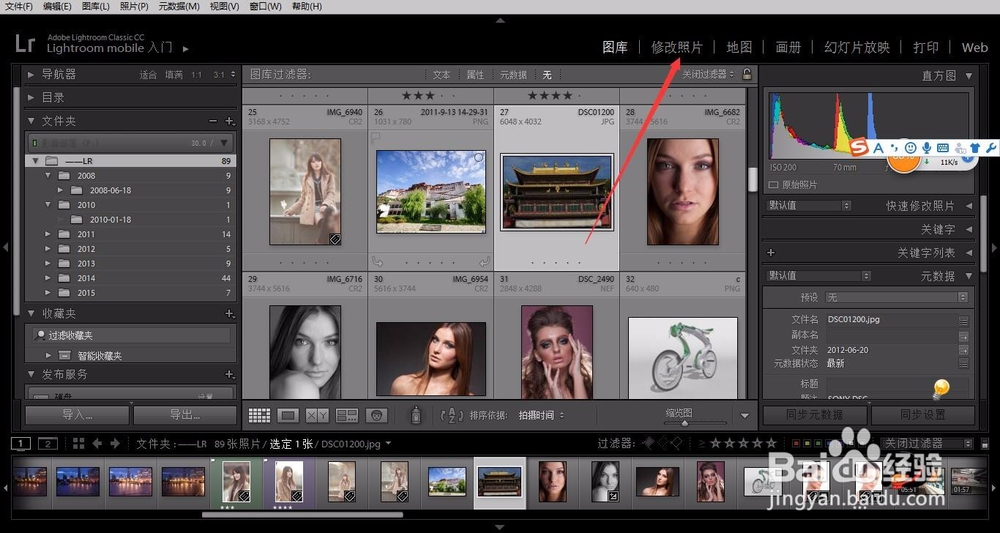The height and width of the screenshot is (533, 1000).
Task: Click the red color label filter
Action: [795, 443]
